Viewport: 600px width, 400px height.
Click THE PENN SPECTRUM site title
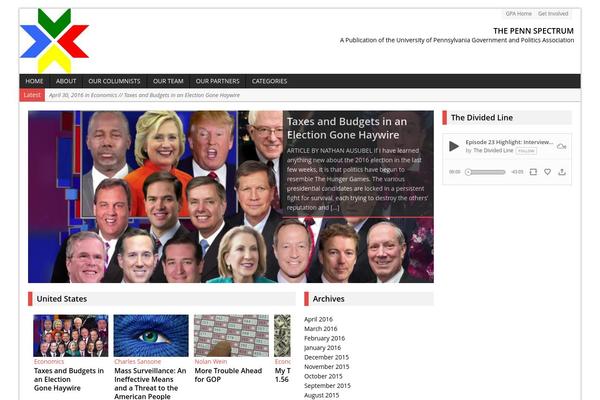tap(533, 31)
